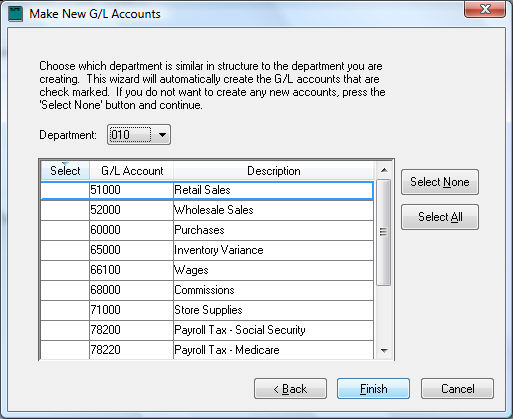Go Back to previous wizard step

pos(290,389)
